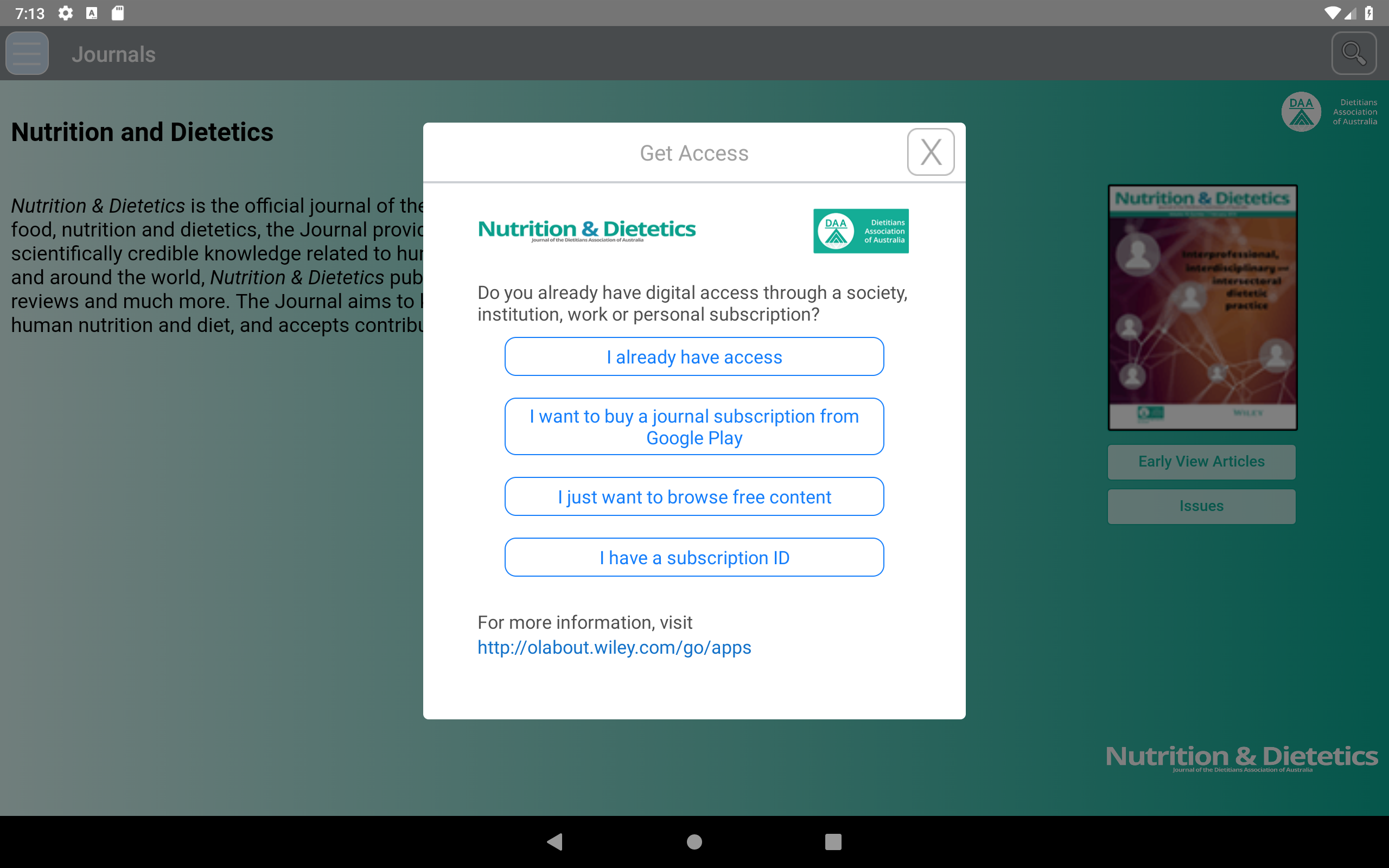Close the Get Access dialog
The width and height of the screenshot is (1389, 868).
point(931,152)
